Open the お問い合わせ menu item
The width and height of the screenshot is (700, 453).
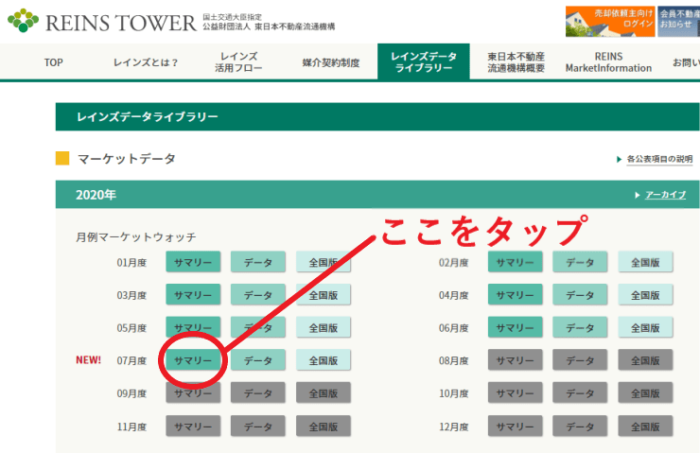click(686, 62)
